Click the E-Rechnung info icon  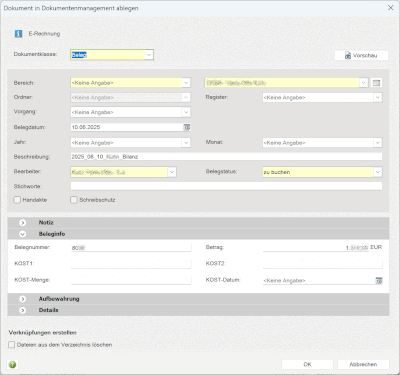(x=18, y=34)
